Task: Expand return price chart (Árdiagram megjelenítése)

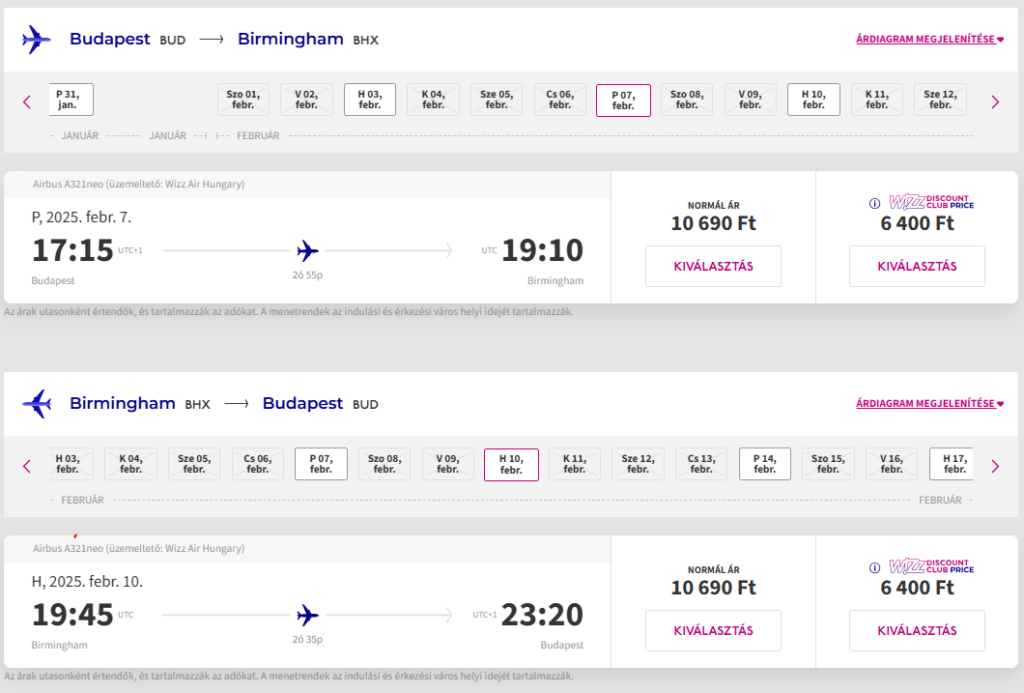Action: [x=929, y=404]
